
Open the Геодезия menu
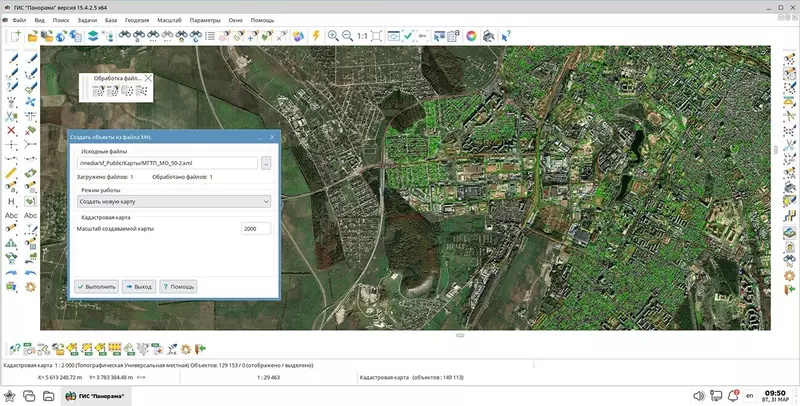click(x=138, y=20)
